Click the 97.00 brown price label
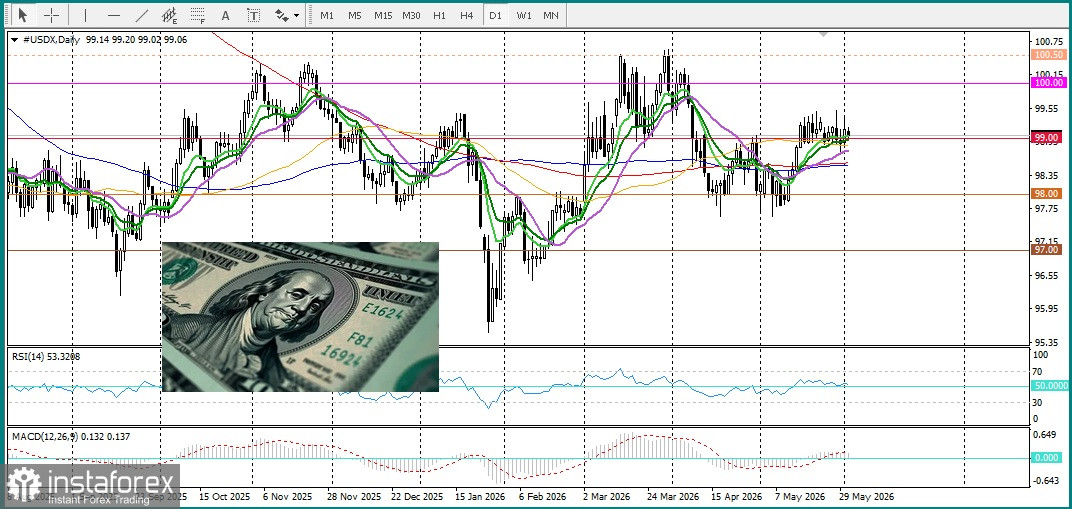The height and width of the screenshot is (509, 1072). click(1047, 250)
